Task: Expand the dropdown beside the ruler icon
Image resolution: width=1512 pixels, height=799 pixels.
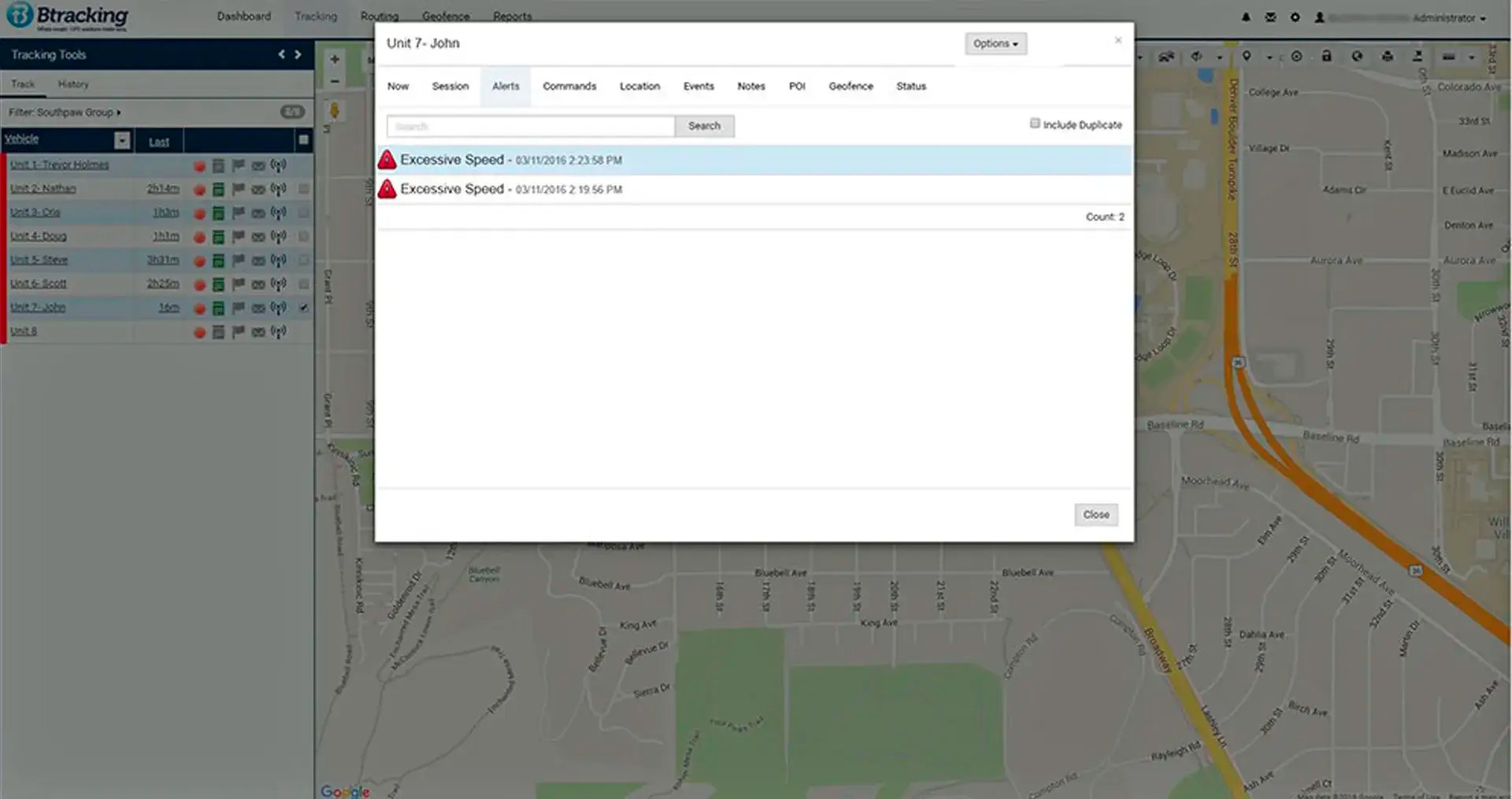Action: [x=1470, y=57]
